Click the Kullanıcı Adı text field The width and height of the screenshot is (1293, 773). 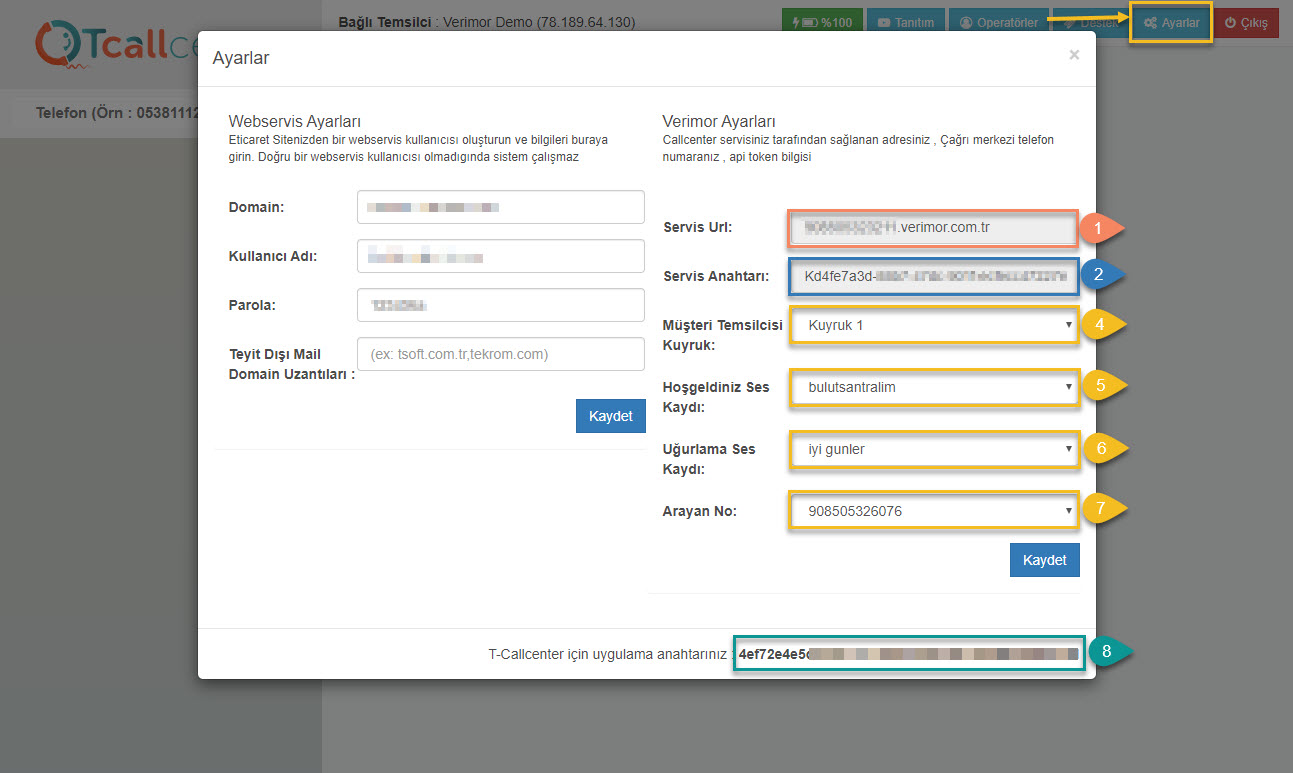500,257
